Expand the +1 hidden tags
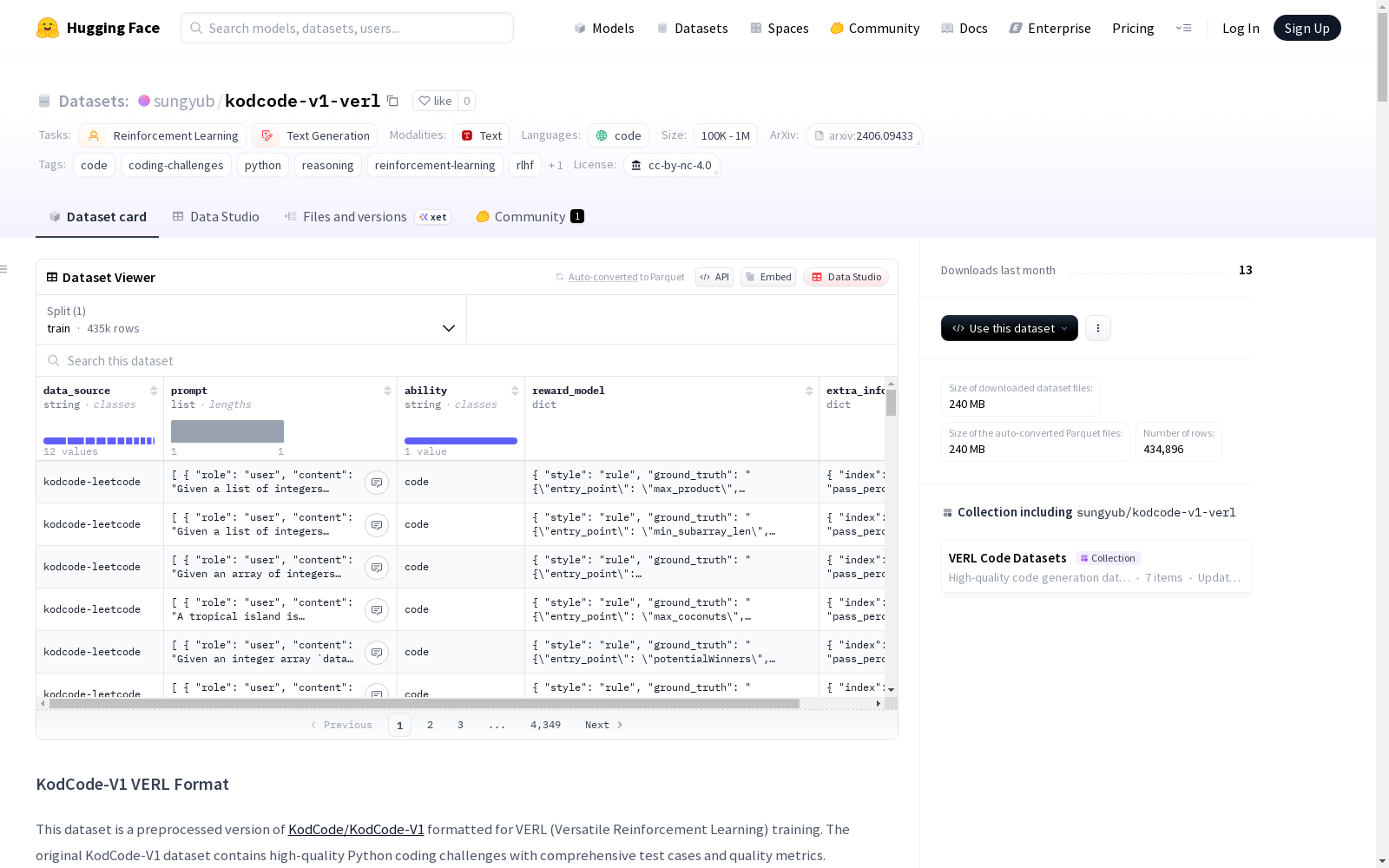The image size is (1389, 868). coord(556,165)
